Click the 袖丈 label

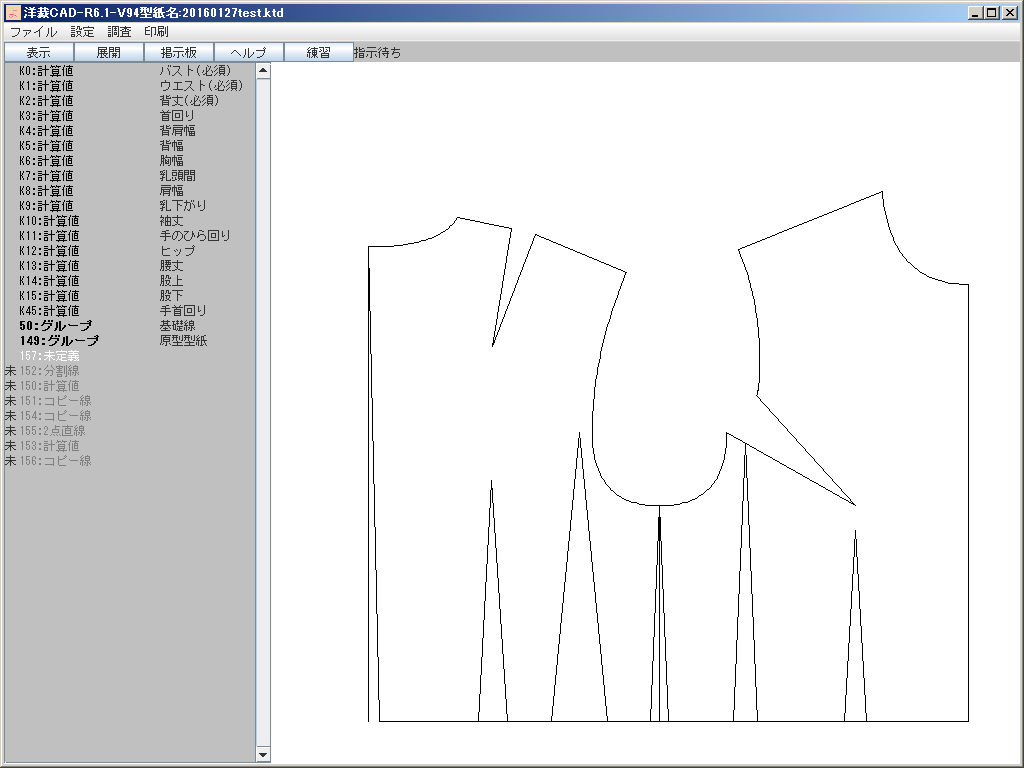[172, 221]
